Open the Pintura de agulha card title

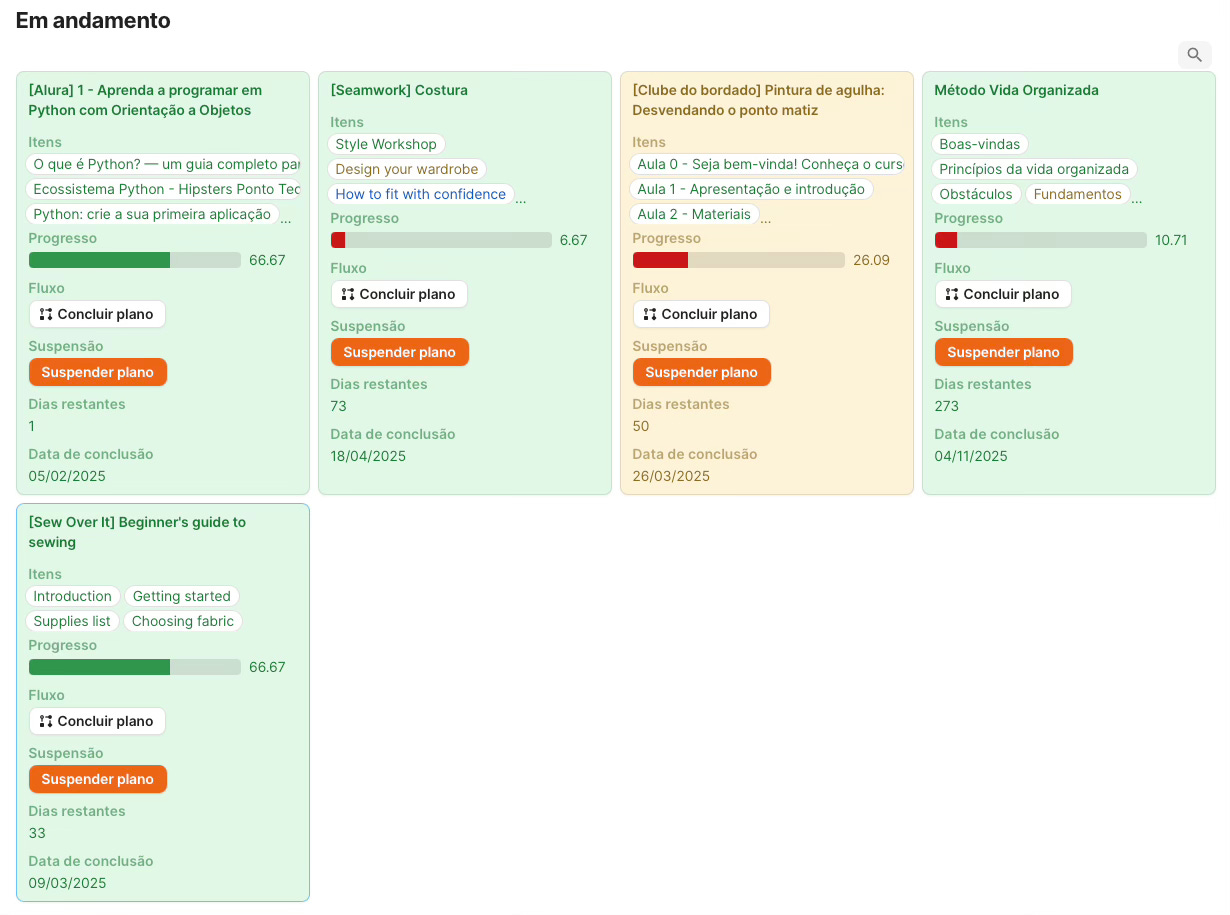pos(758,100)
